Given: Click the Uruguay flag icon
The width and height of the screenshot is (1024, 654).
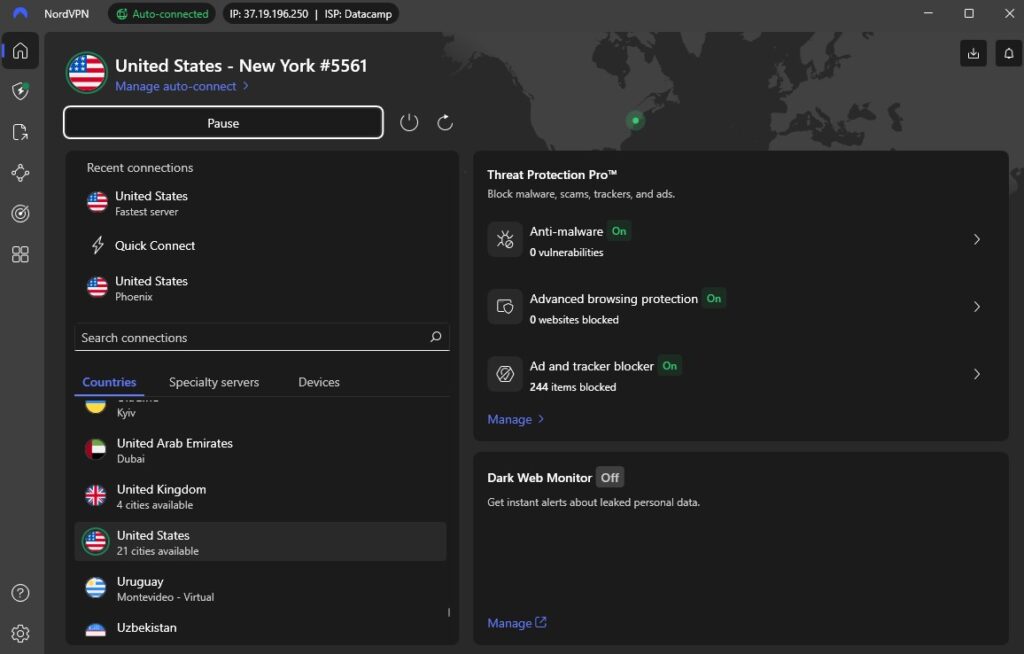Looking at the screenshot, I should click(x=95, y=588).
